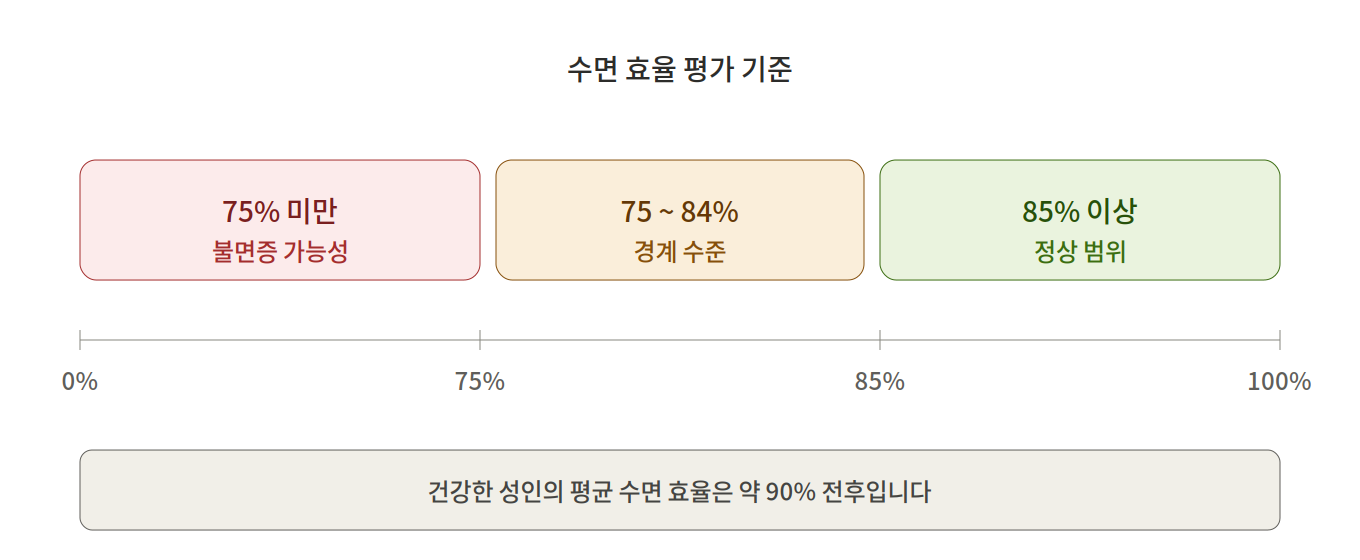Select the red 75% 미만 box
This screenshot has height=560, width=1360.
pos(280,220)
